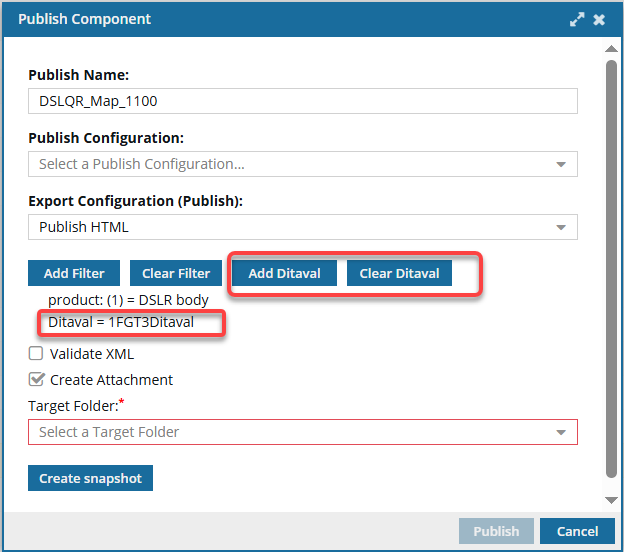Open the Target Folder dropdown
Screen dimensions: 625x552
303,432
